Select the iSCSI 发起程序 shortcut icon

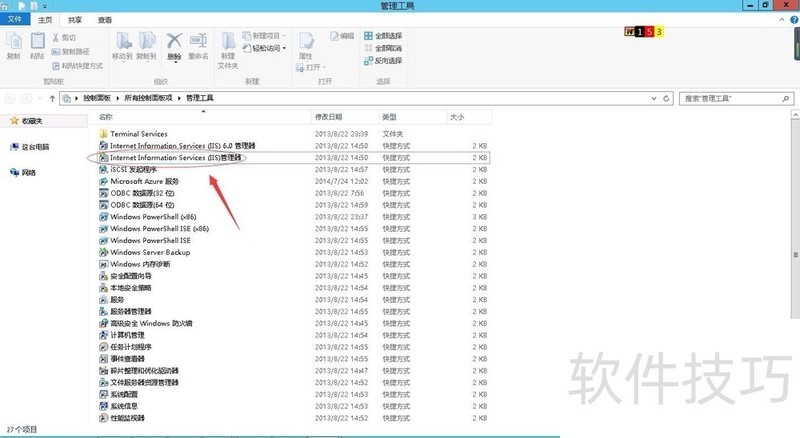(x=103, y=169)
